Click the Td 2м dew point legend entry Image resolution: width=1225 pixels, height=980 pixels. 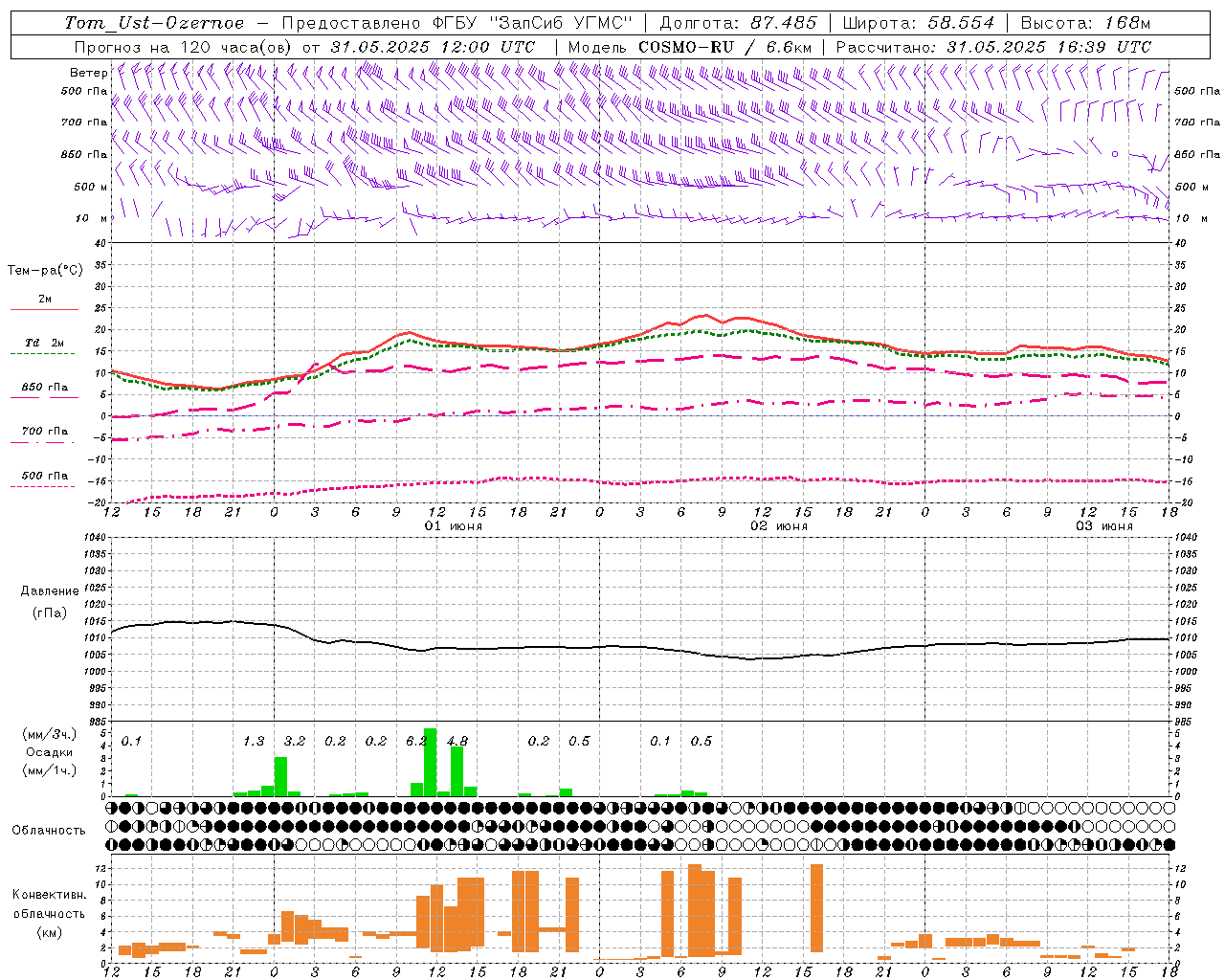[x=45, y=343]
